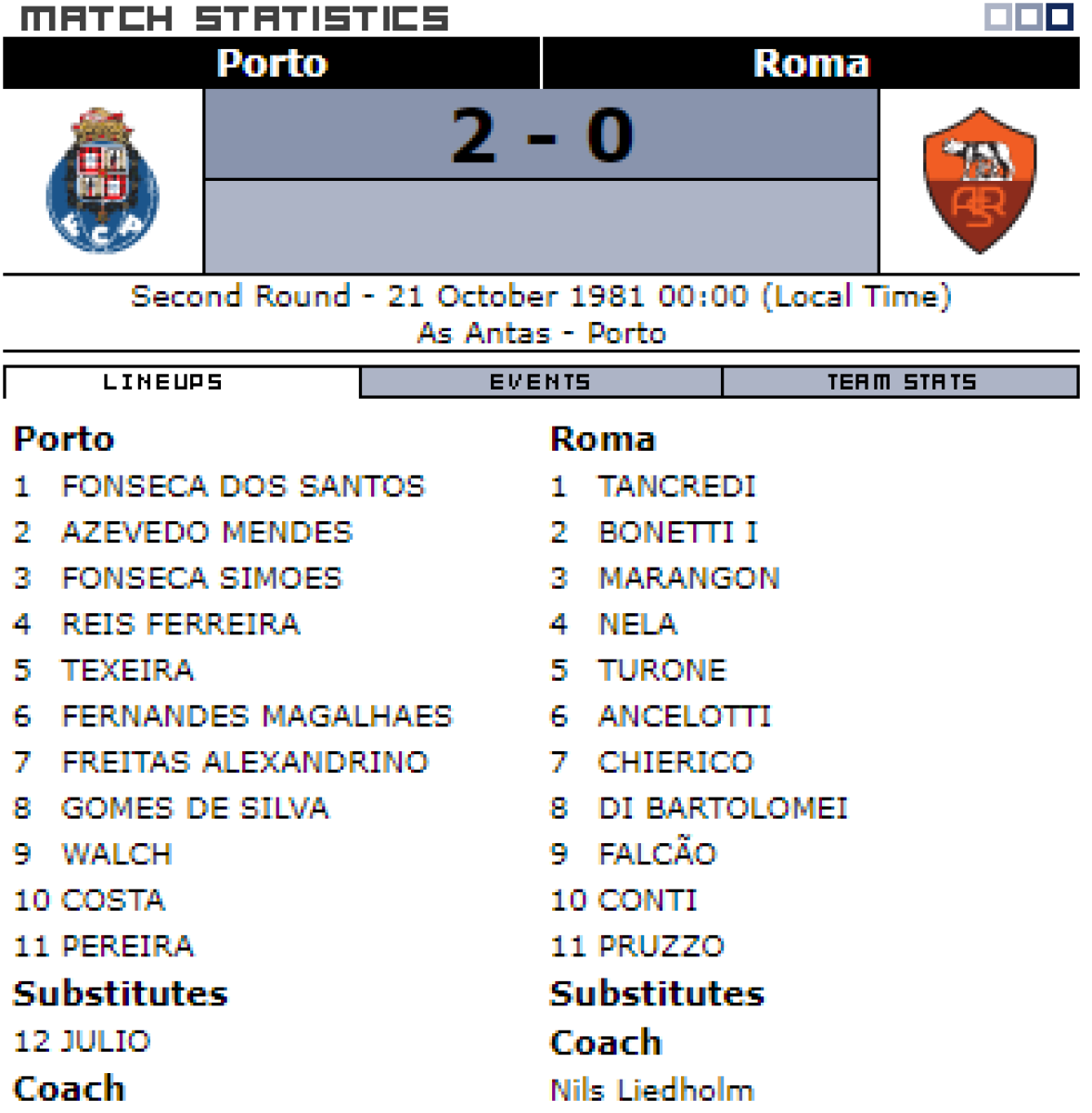Open Roma player Falcão

[x=657, y=854]
